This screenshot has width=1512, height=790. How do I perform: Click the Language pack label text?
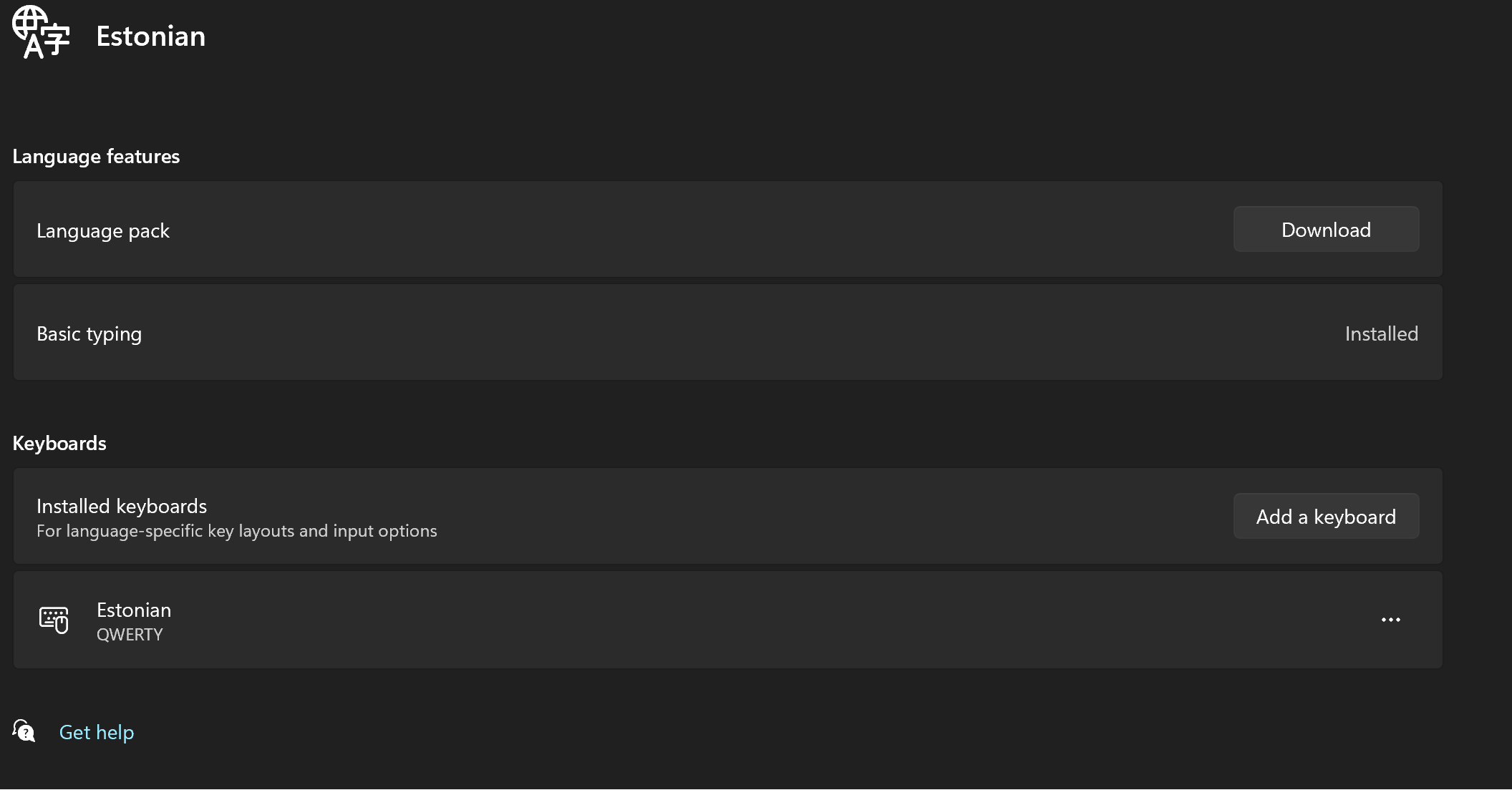103,231
